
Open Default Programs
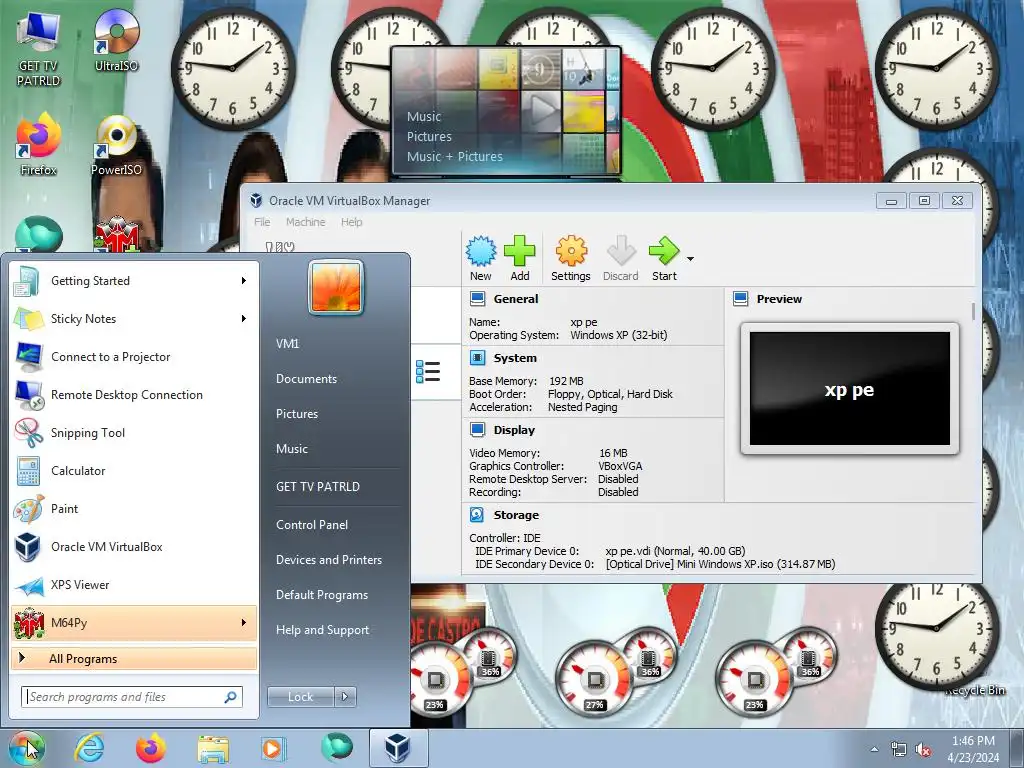[x=321, y=595]
